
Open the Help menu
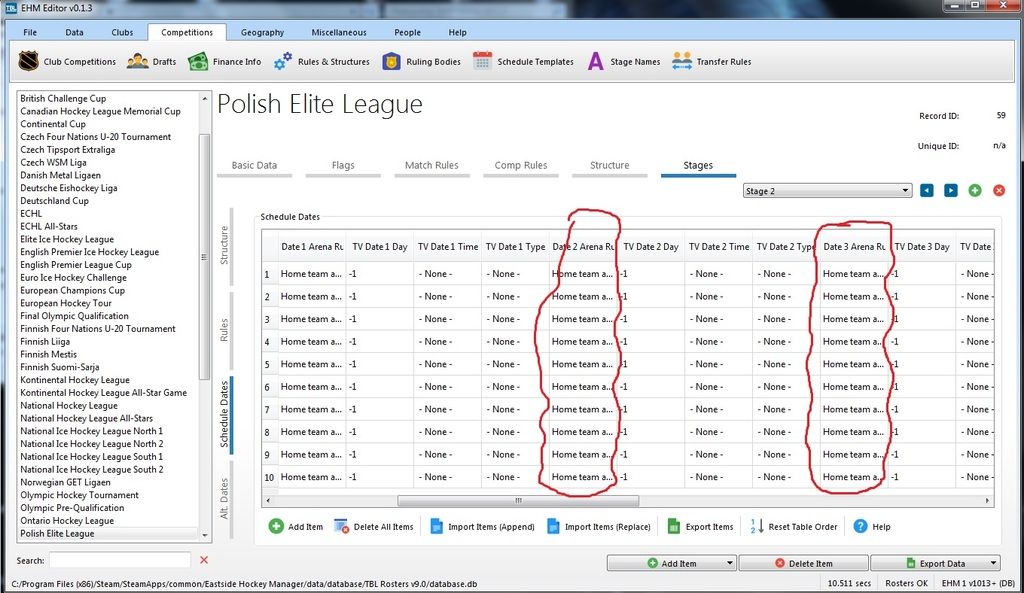pyautogui.click(x=457, y=32)
